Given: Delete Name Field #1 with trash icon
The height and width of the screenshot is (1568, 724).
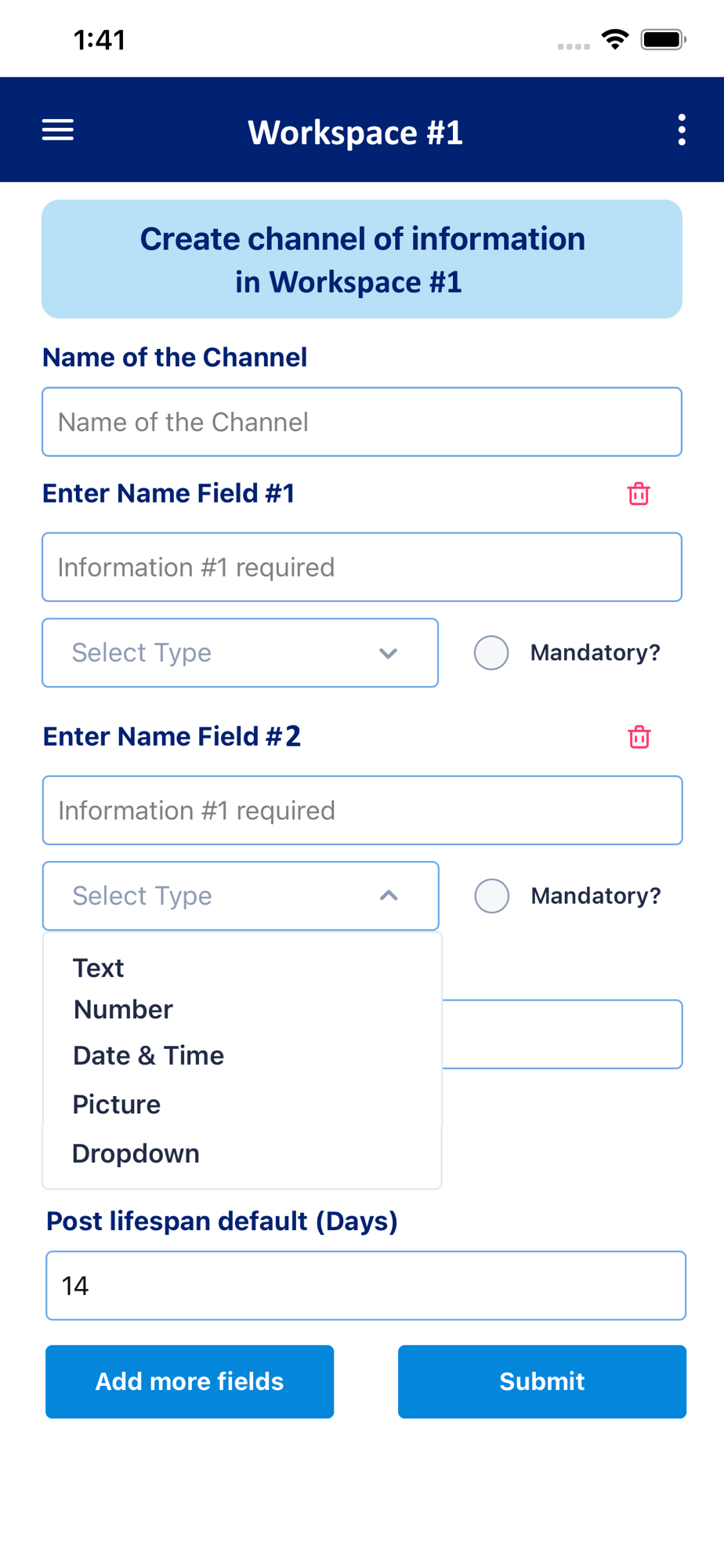Looking at the screenshot, I should [639, 494].
